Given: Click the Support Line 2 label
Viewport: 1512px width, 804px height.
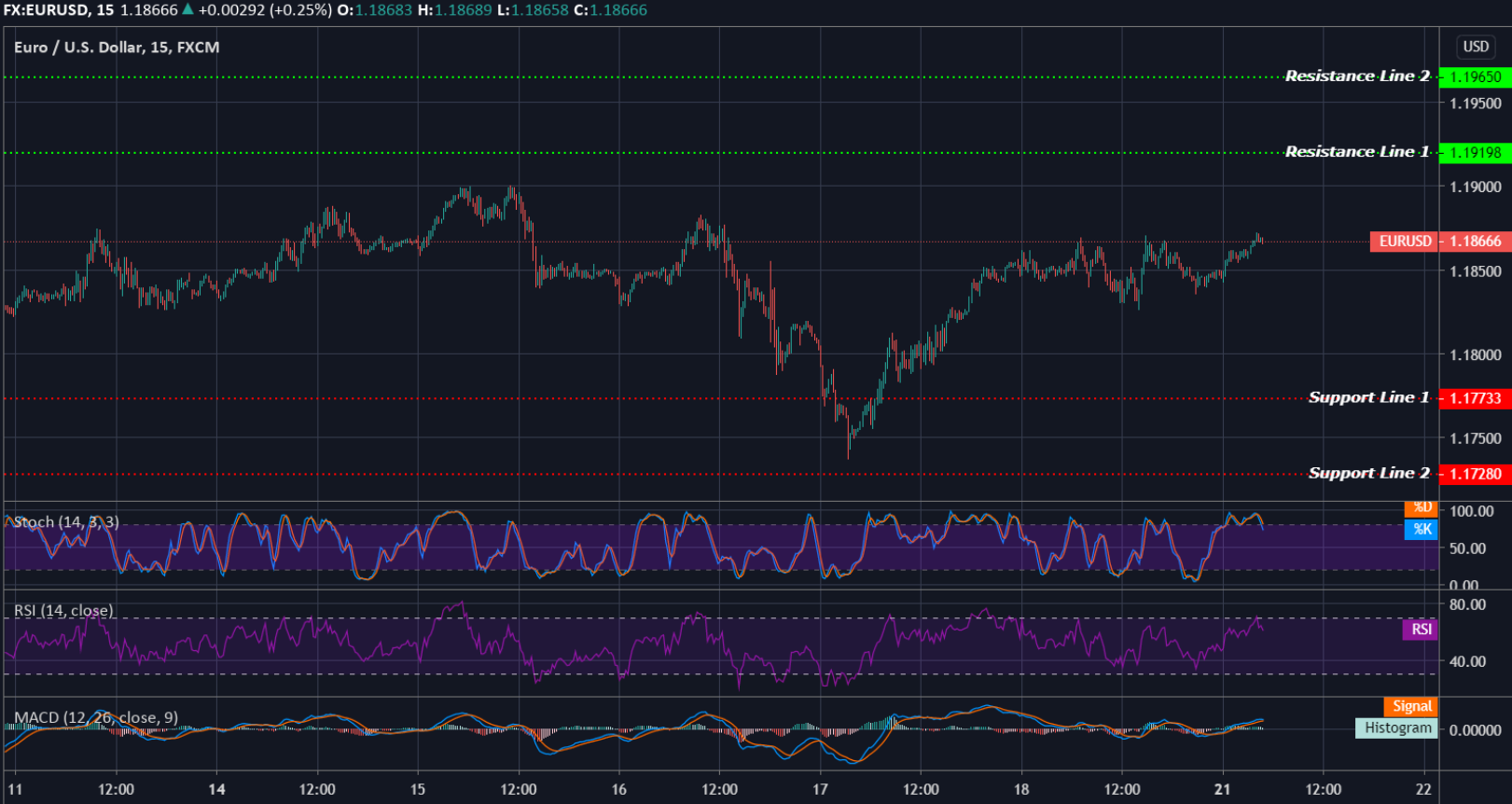Looking at the screenshot, I should pyautogui.click(x=1368, y=473).
